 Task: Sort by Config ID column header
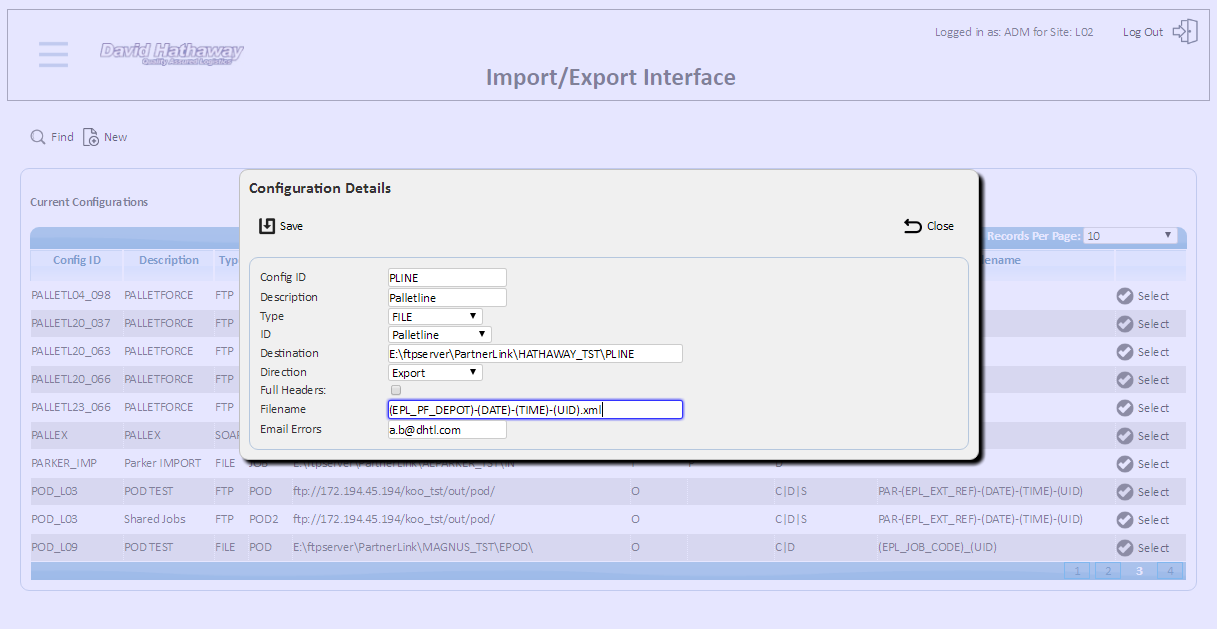[77, 260]
